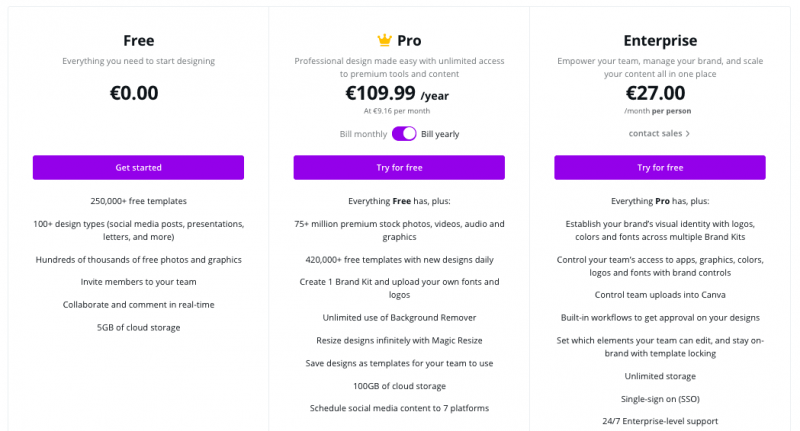Viewport: 800px width, 431px height.
Task: Select the Bill monthly label
Action: click(363, 134)
